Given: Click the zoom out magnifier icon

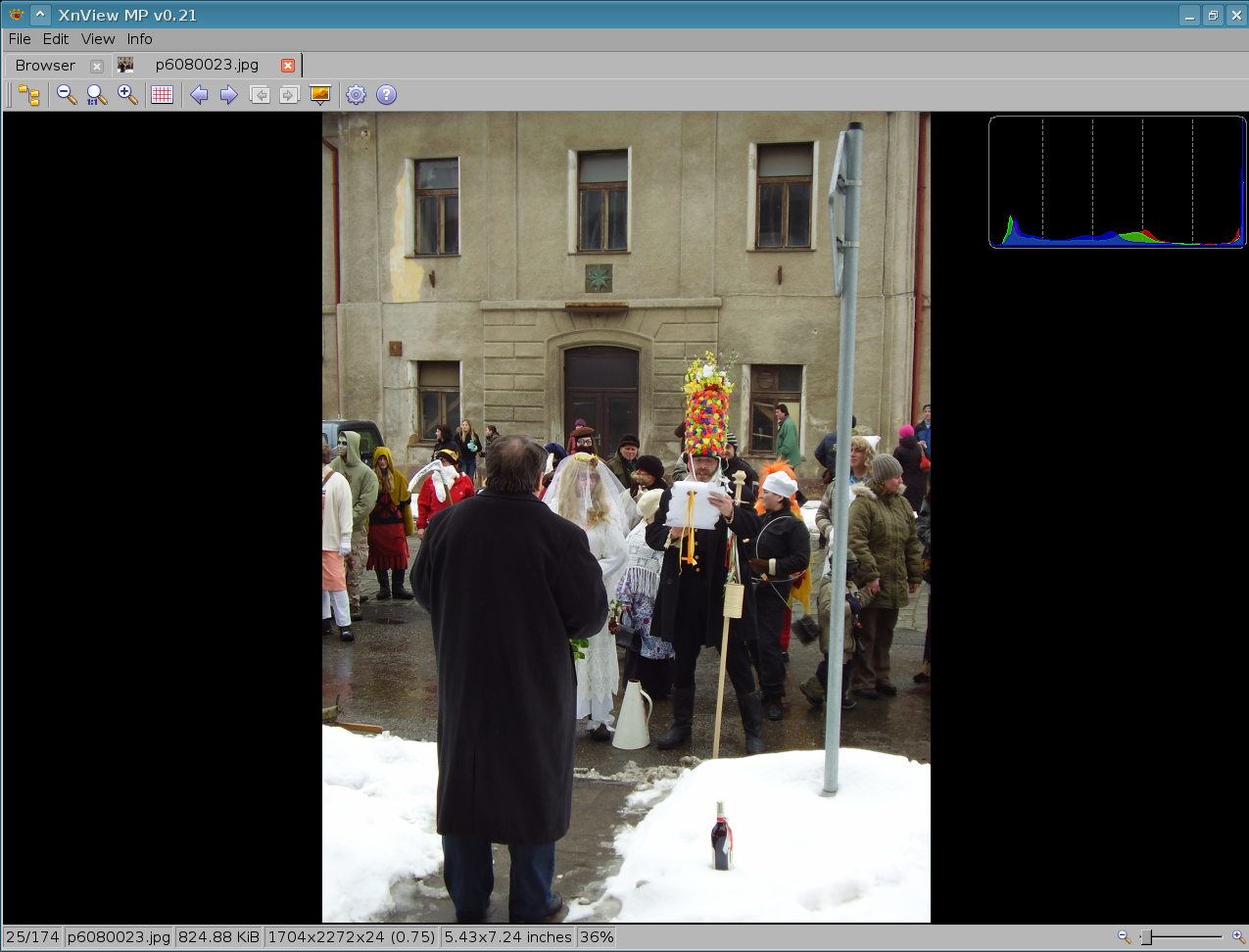Looking at the screenshot, I should point(67,95).
